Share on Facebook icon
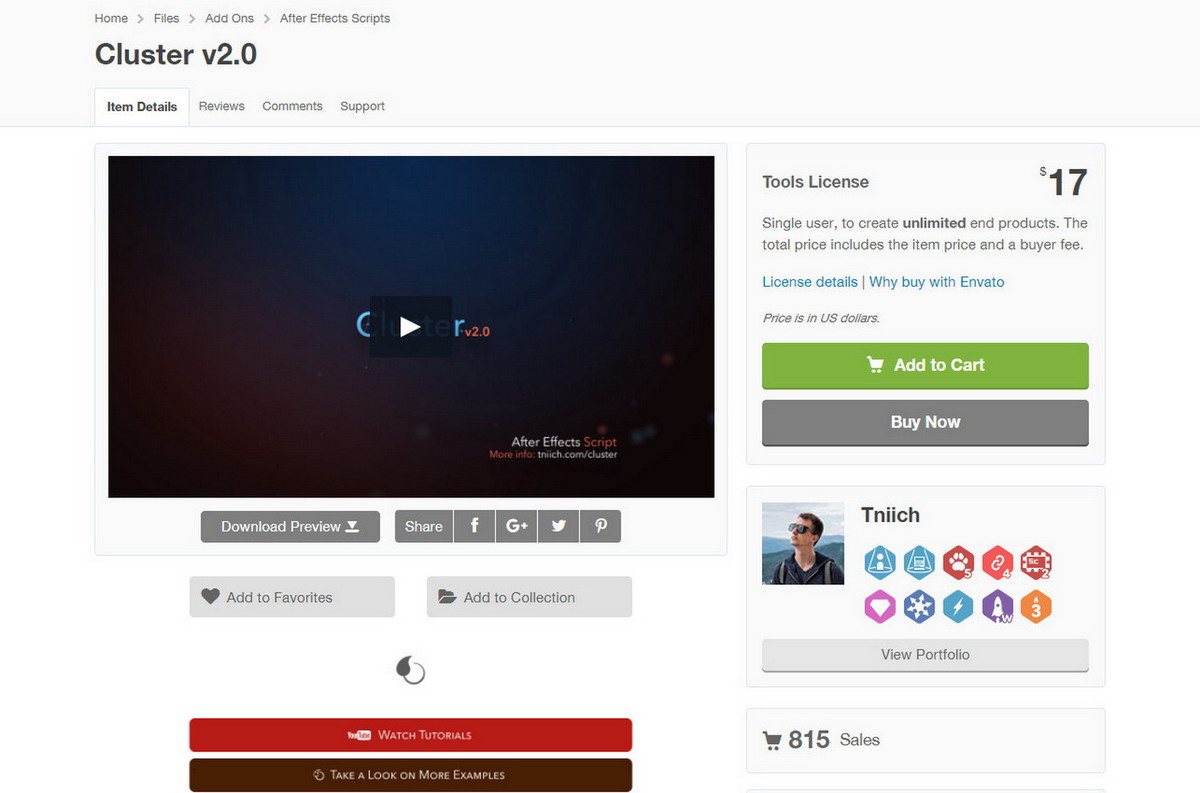Image resolution: width=1200 pixels, height=793 pixels. pyautogui.click(x=474, y=526)
